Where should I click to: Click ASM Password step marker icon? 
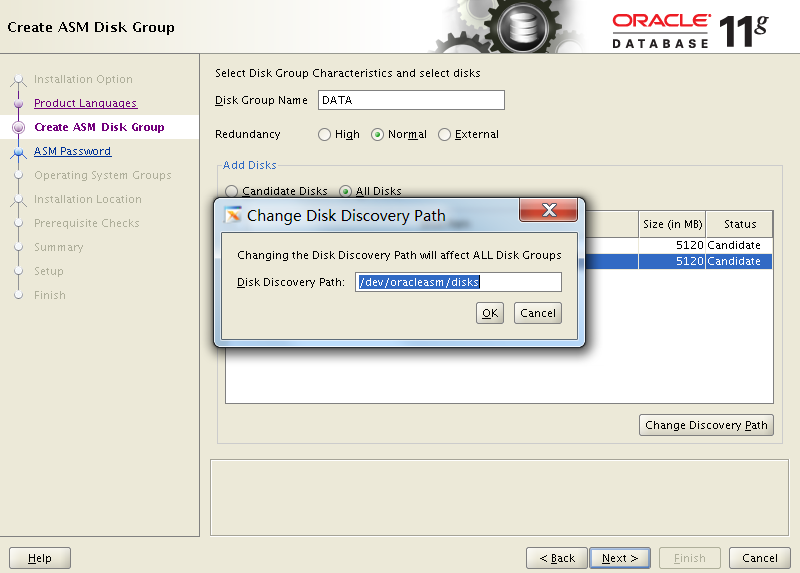[x=18, y=151]
